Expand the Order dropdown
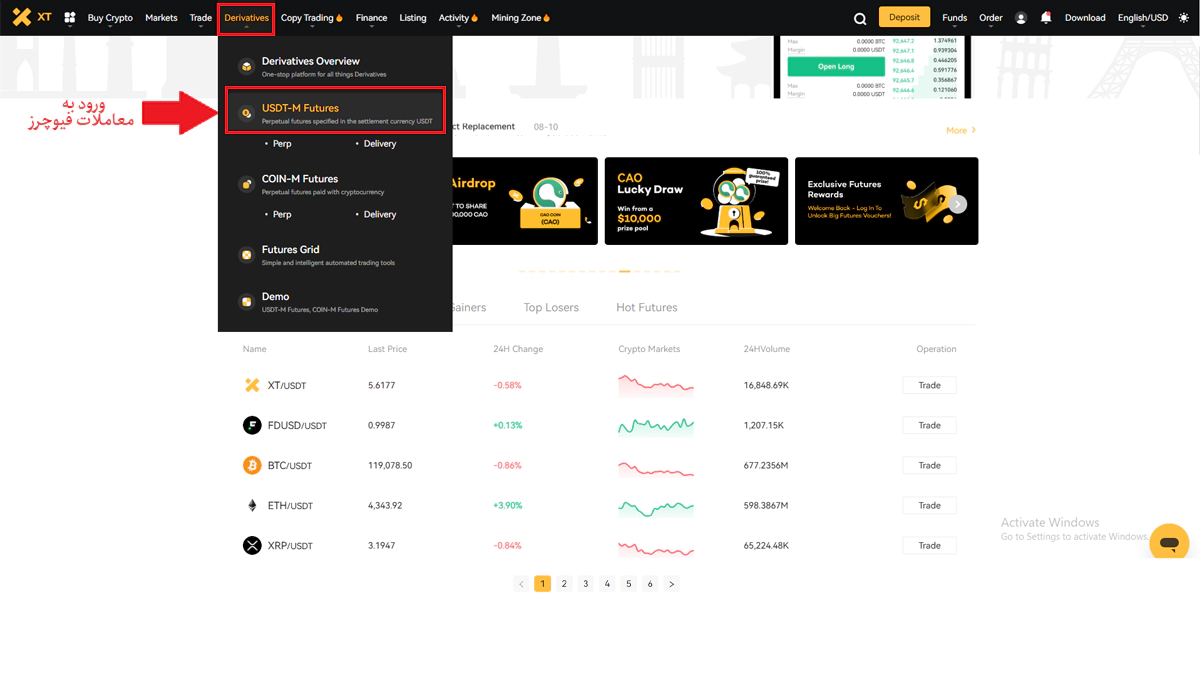Screen dimensions: 1200x675 click(991, 18)
